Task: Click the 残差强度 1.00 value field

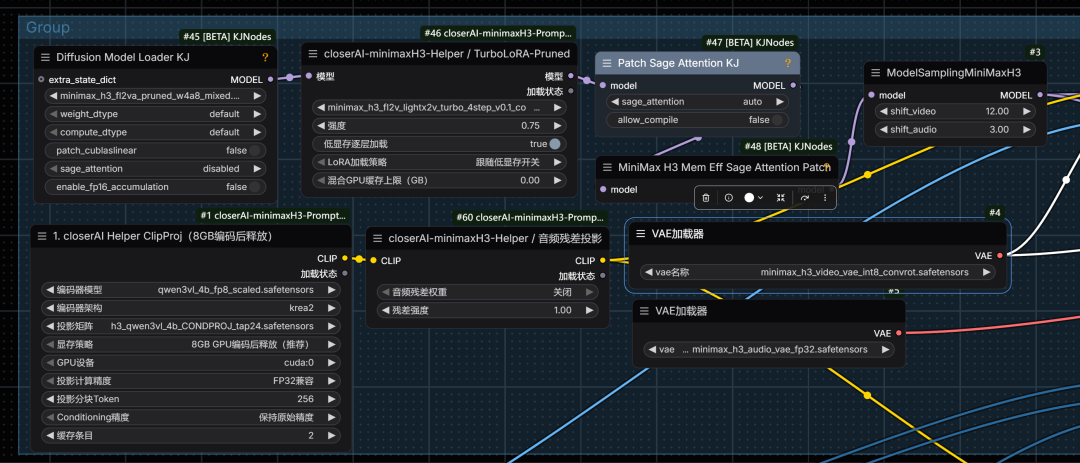Action: pyautogui.click(x=487, y=310)
